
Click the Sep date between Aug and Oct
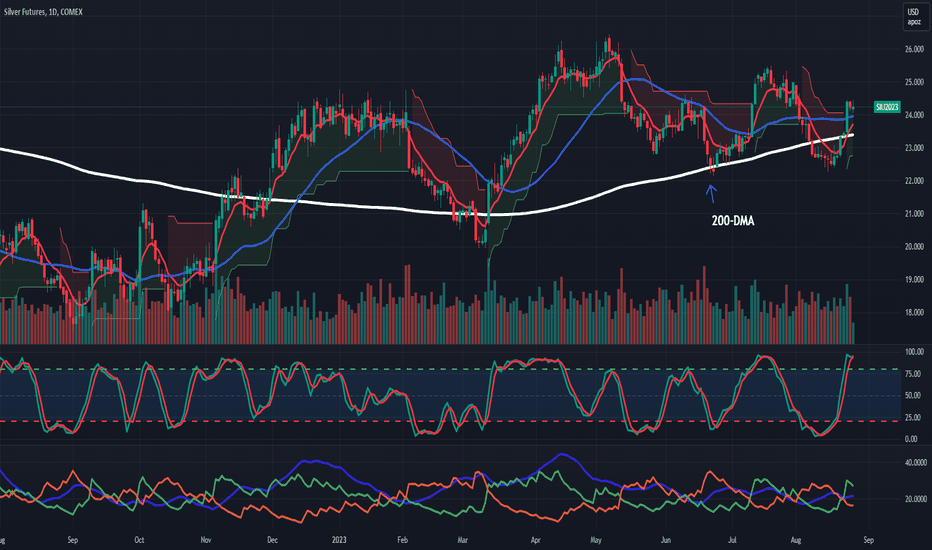coord(73,540)
